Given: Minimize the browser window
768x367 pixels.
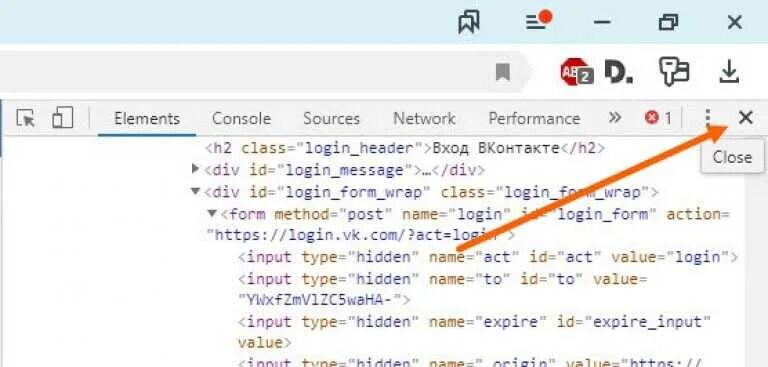Looking at the screenshot, I should point(602,23).
